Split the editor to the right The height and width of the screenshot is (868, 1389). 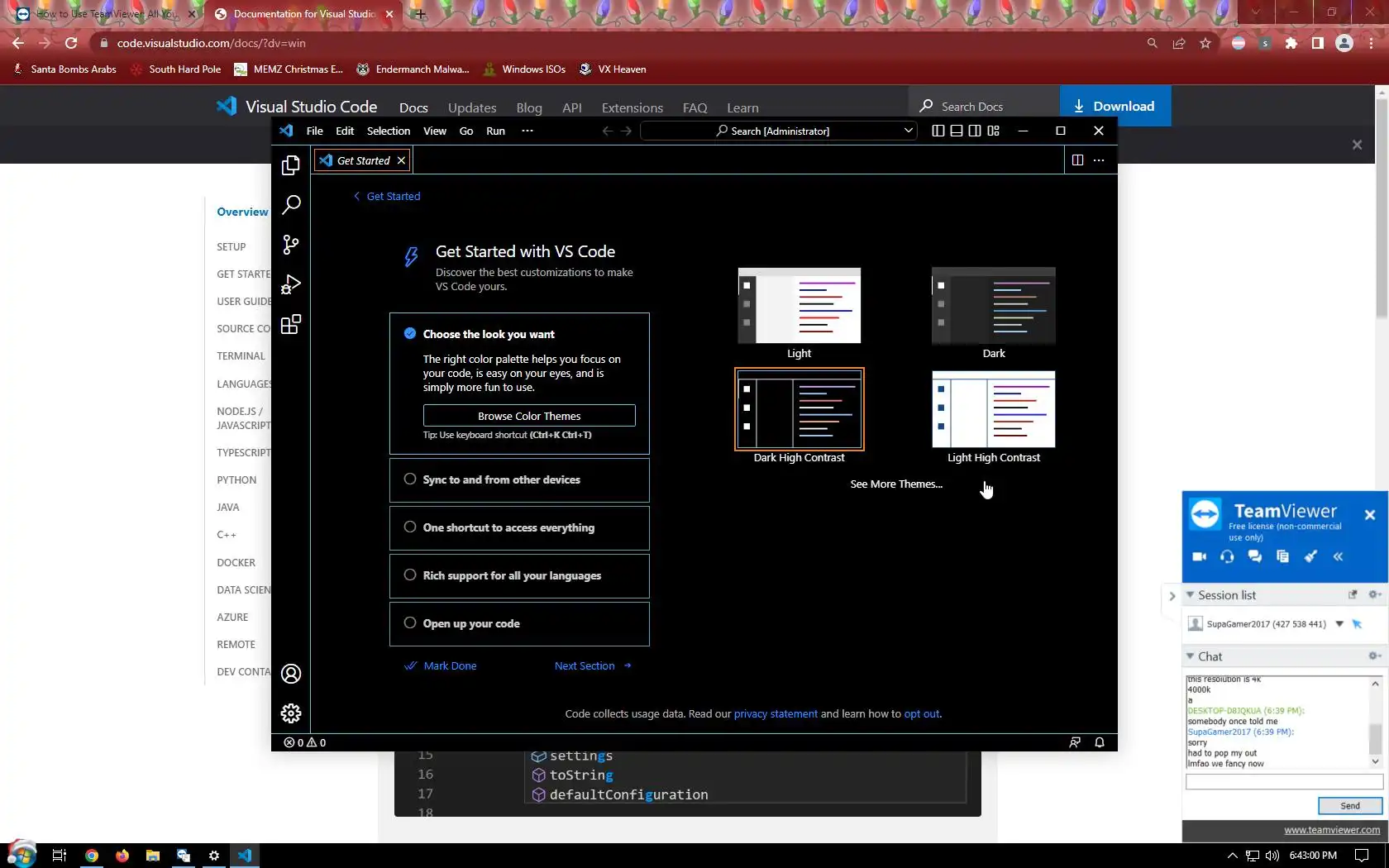point(1077,160)
